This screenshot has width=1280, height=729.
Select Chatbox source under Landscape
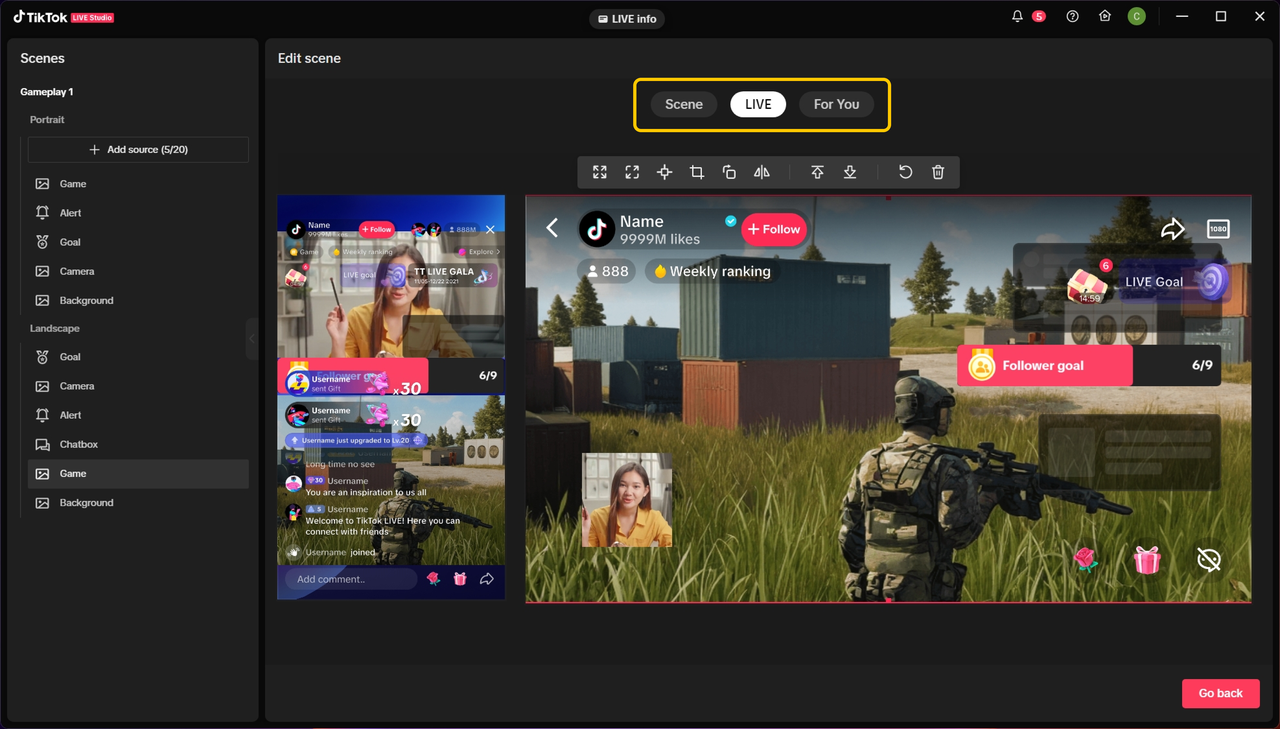pos(78,444)
